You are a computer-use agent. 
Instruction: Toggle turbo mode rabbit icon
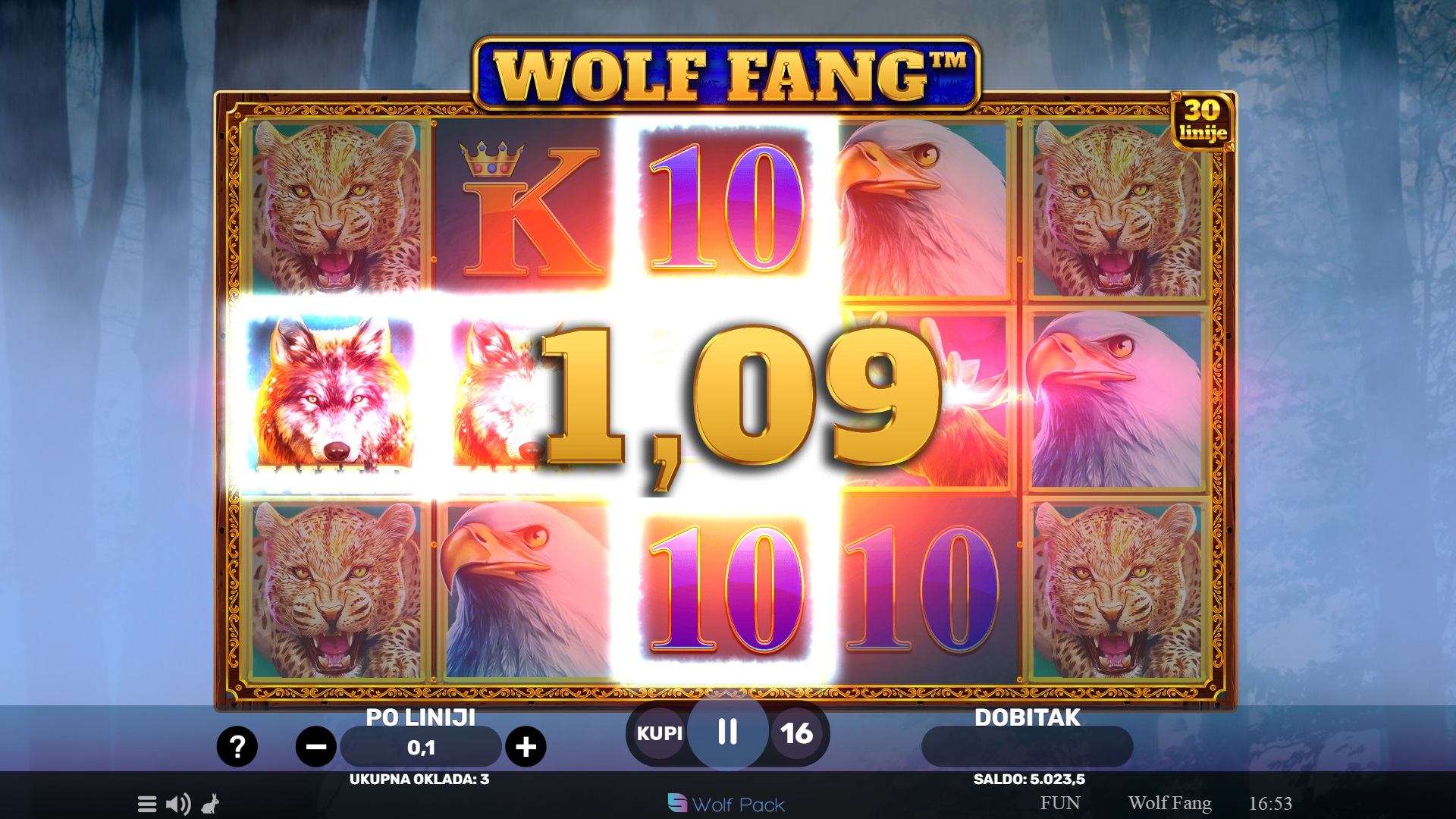pyautogui.click(x=211, y=804)
